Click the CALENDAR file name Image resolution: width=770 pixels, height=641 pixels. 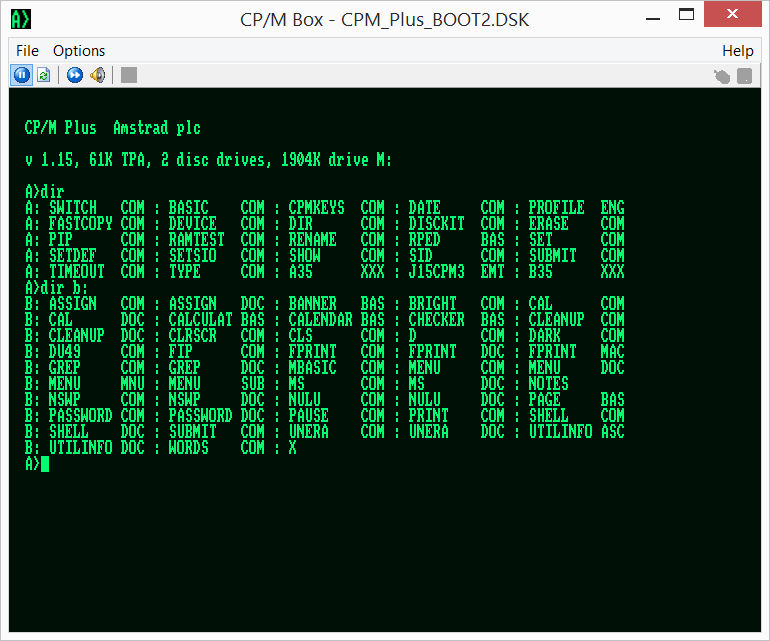click(x=321, y=319)
